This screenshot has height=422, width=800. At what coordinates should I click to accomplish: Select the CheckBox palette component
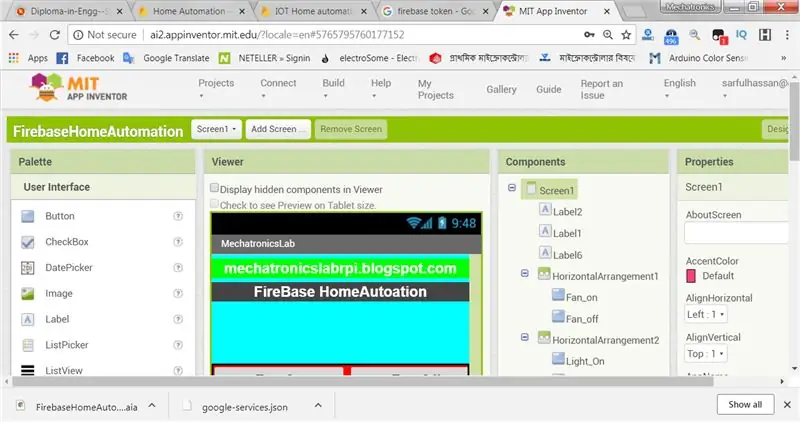coord(66,242)
